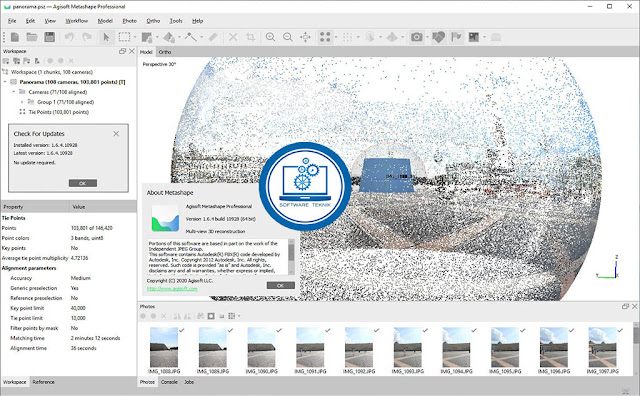Click the Add Photos icon in Workspace toolbar
Screen dimensions: 640x396
point(16,61)
